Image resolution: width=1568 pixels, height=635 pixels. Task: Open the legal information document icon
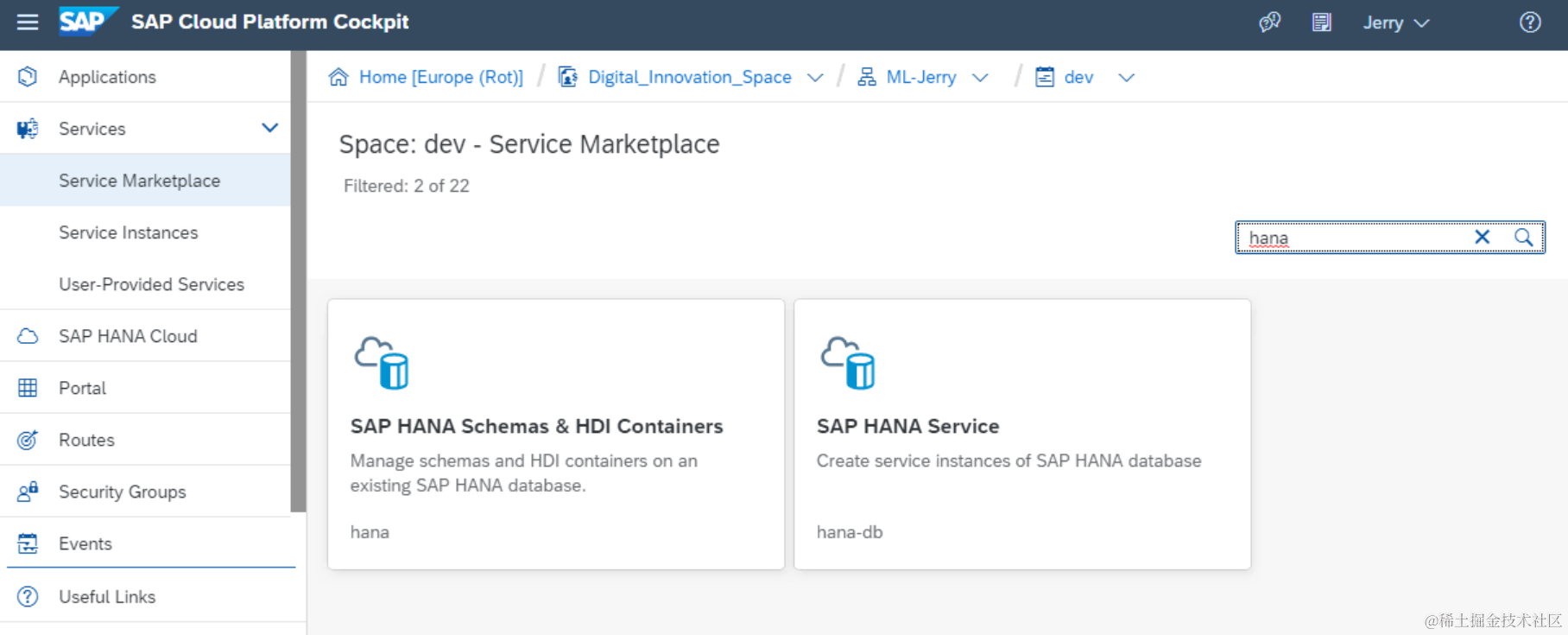pyautogui.click(x=1321, y=22)
